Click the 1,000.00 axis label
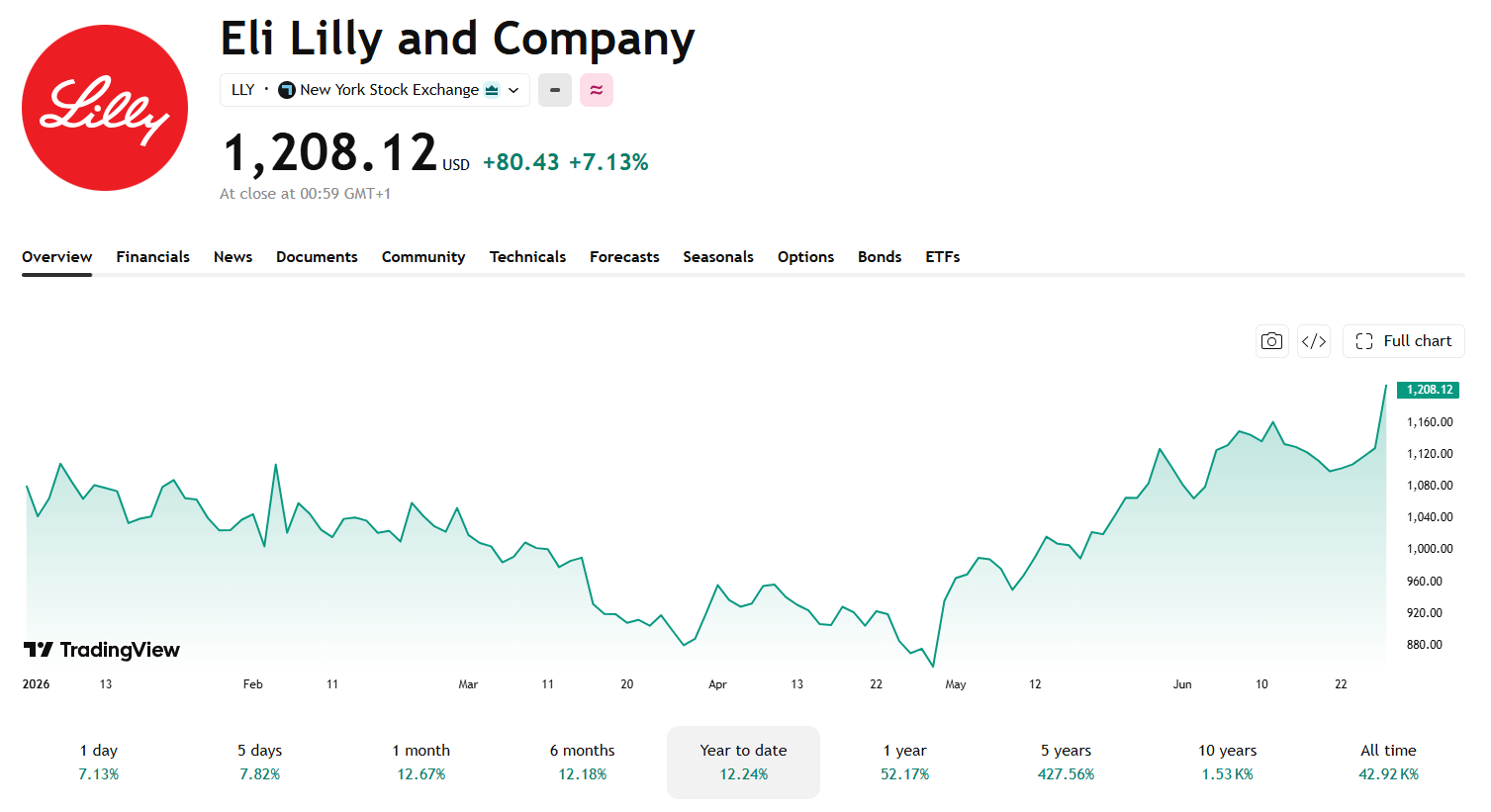The image size is (1491, 812). 1430,549
